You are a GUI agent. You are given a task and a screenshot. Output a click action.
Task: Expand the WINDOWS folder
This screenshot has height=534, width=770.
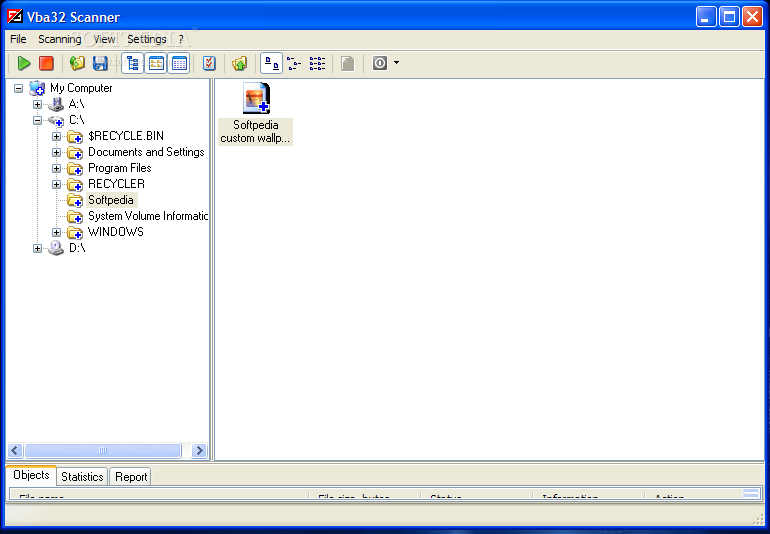[x=56, y=232]
